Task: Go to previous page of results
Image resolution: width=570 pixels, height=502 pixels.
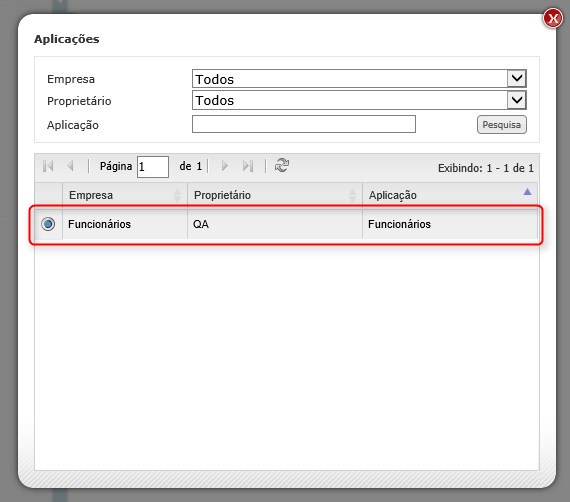Action: [x=71, y=166]
